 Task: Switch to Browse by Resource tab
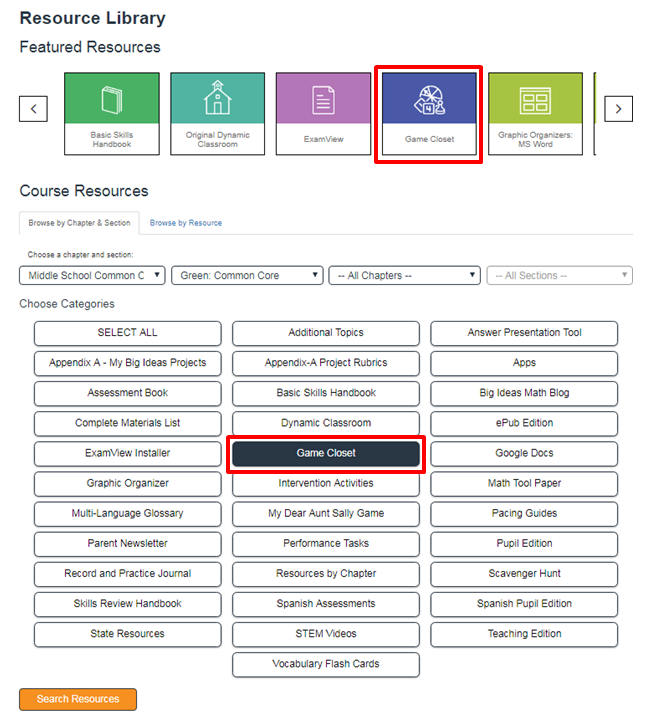[186, 223]
